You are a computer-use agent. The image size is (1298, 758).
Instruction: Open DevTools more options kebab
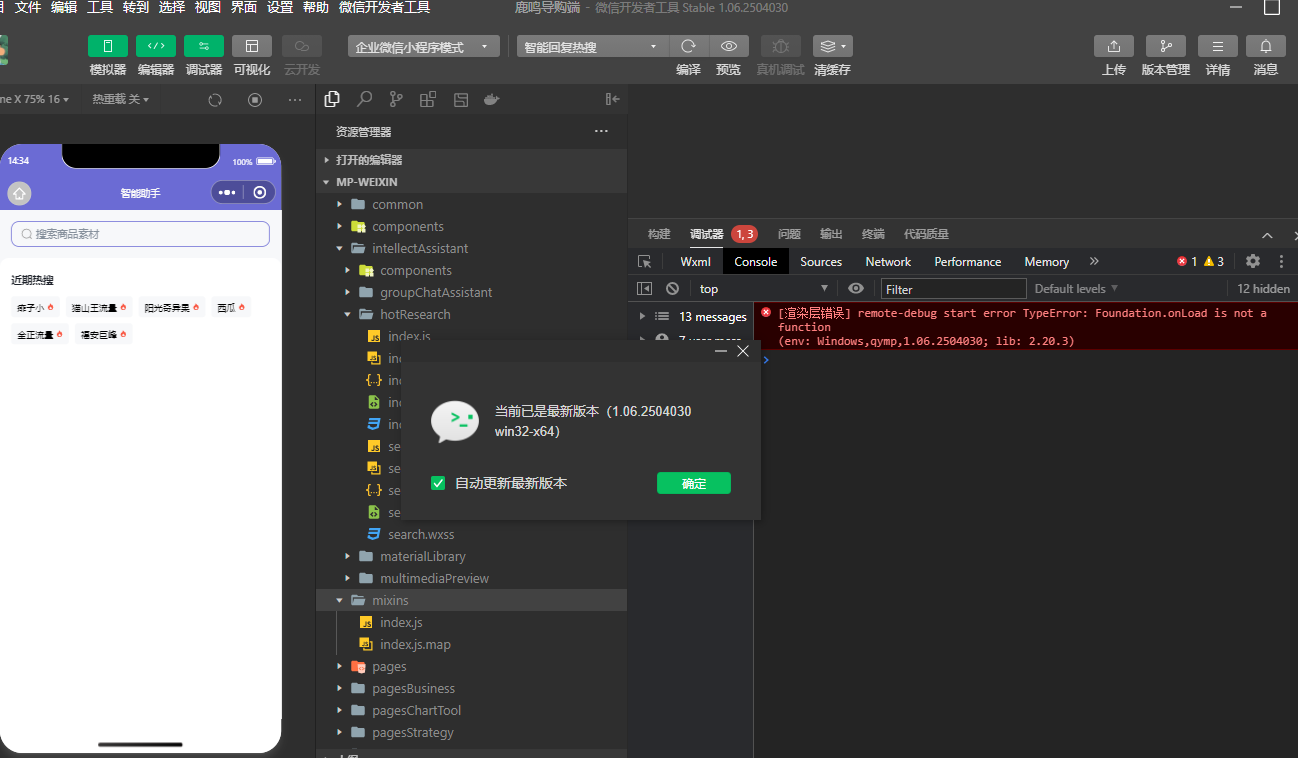click(x=1281, y=261)
